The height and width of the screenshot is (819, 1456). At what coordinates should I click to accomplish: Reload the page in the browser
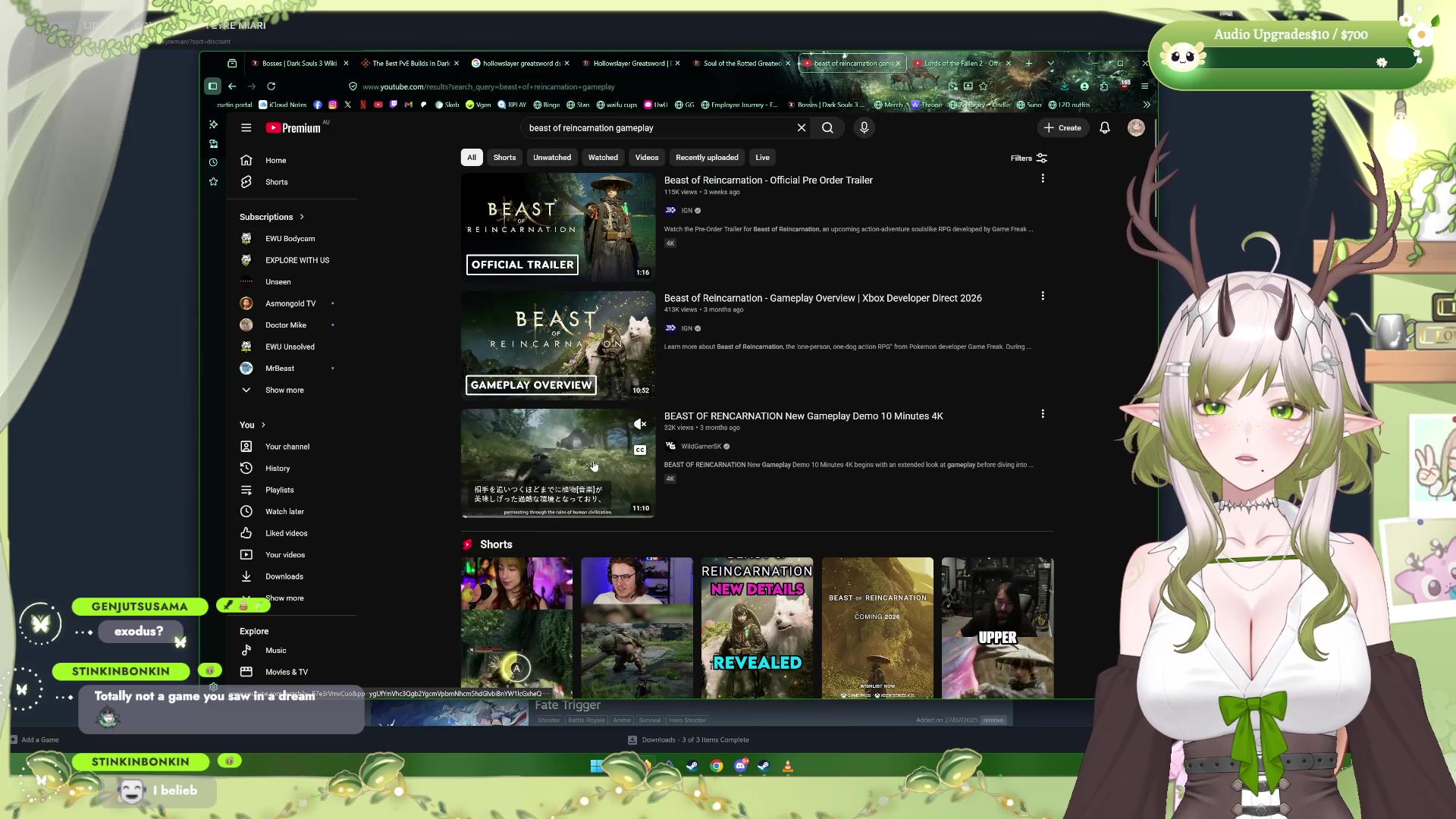[271, 86]
